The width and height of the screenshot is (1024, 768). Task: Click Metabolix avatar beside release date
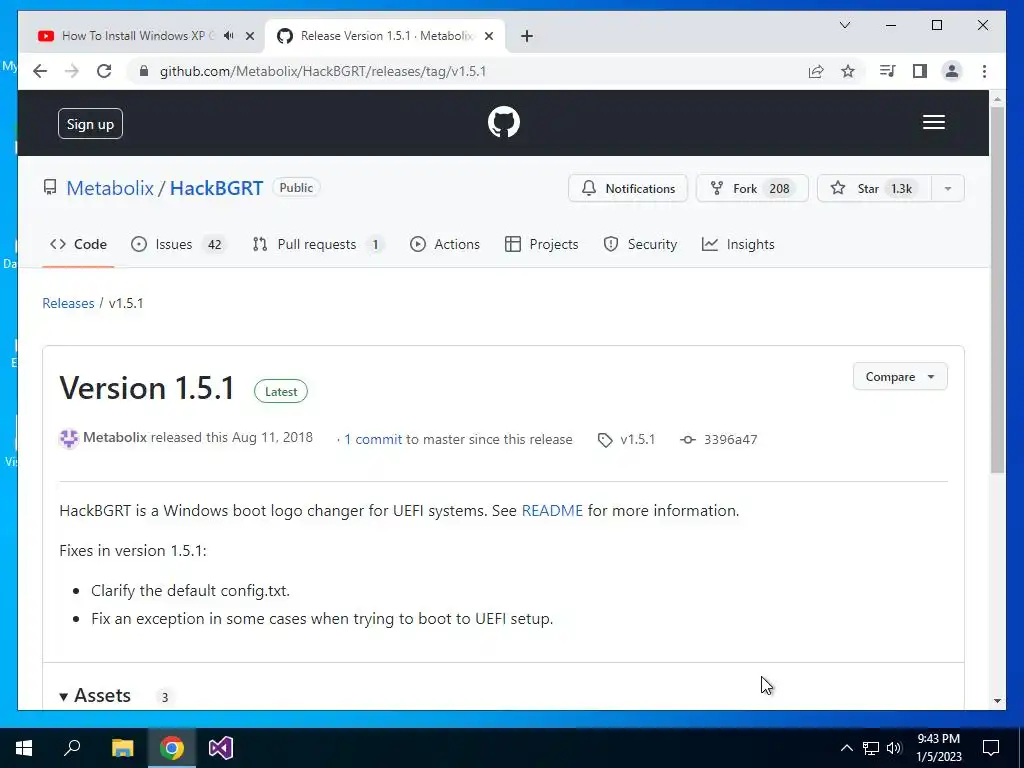69,438
